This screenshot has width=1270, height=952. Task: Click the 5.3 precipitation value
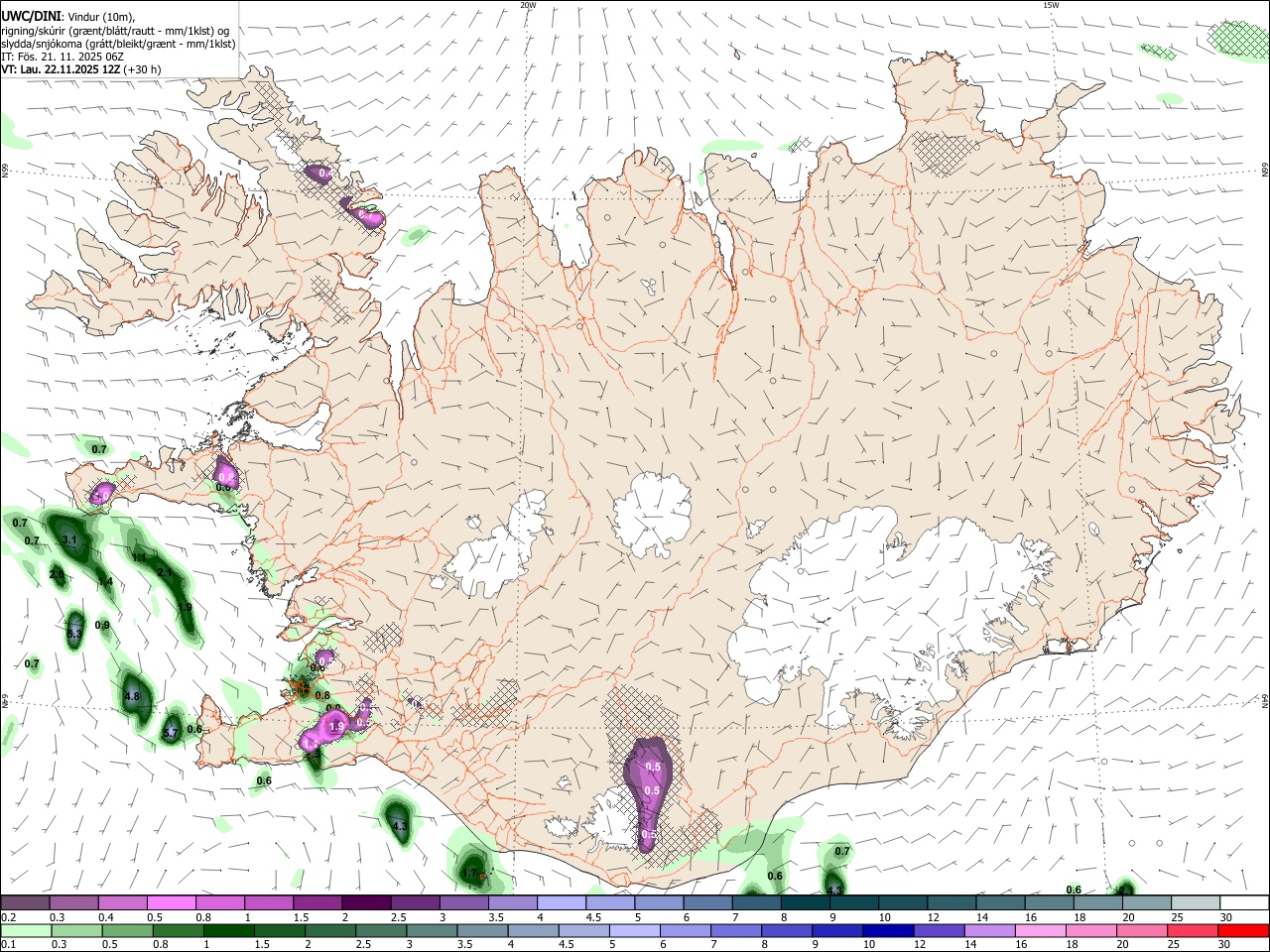click(x=74, y=633)
